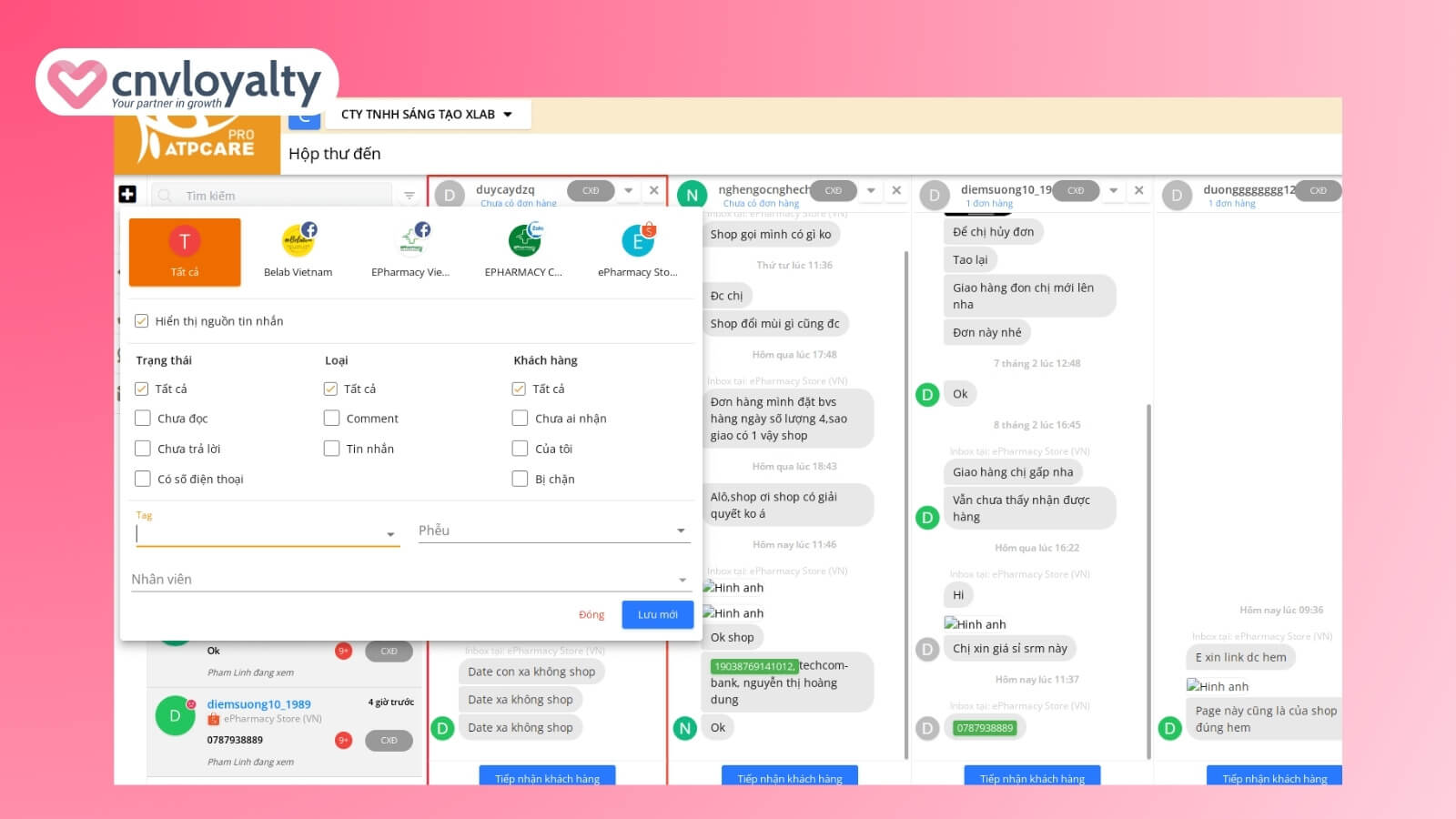Open the CTY TNHH SÁNG TẠO XLAB dropdown
Image resolution: width=1456 pixels, height=819 pixels.
426,115
